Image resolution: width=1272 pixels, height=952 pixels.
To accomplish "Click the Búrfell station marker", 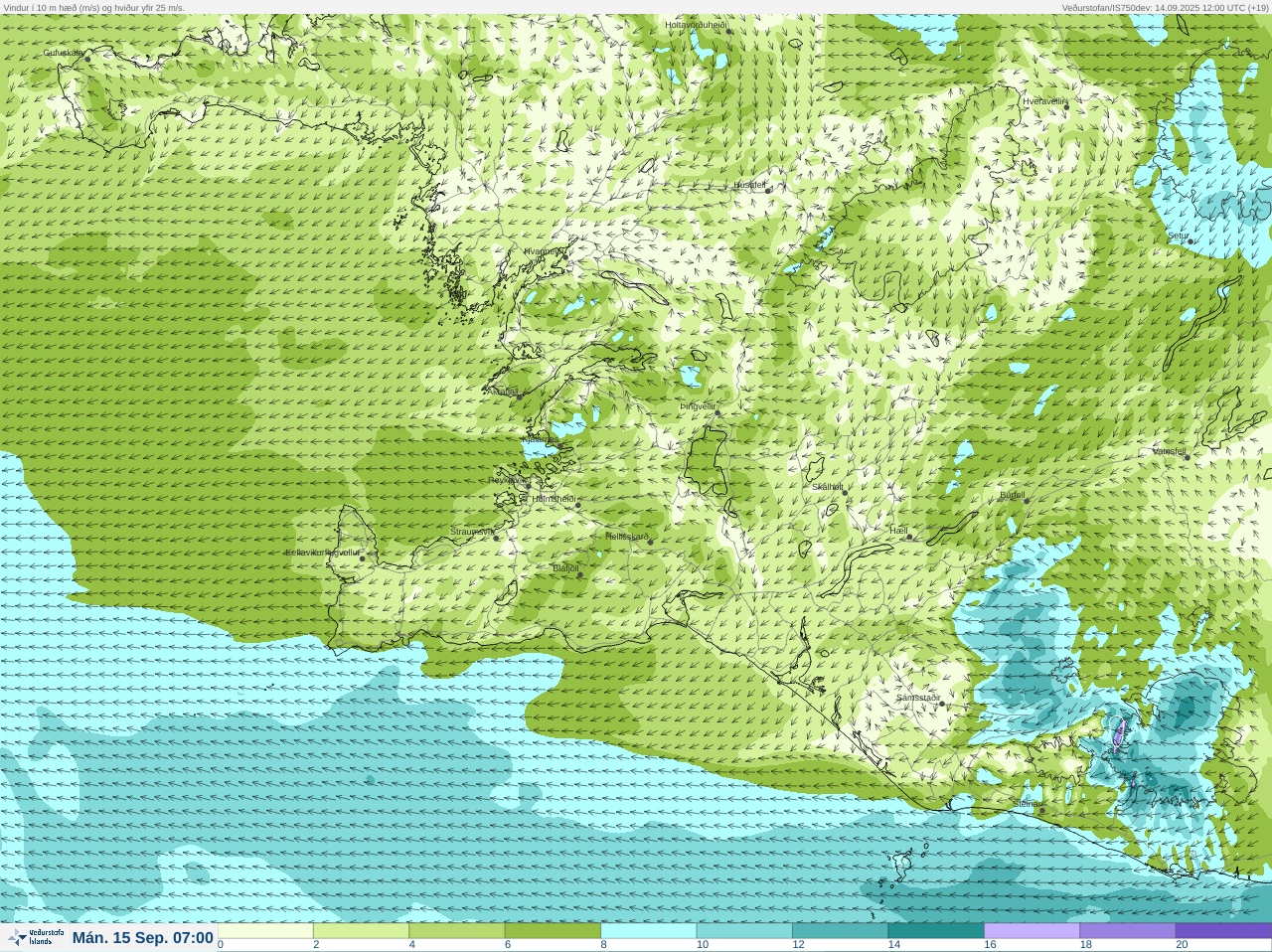I will (1027, 500).
